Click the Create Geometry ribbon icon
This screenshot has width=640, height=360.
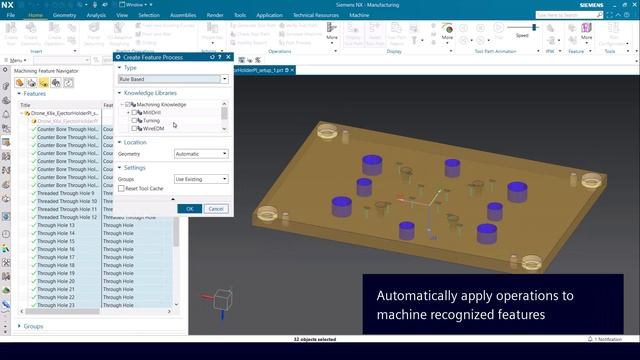pos(31,33)
